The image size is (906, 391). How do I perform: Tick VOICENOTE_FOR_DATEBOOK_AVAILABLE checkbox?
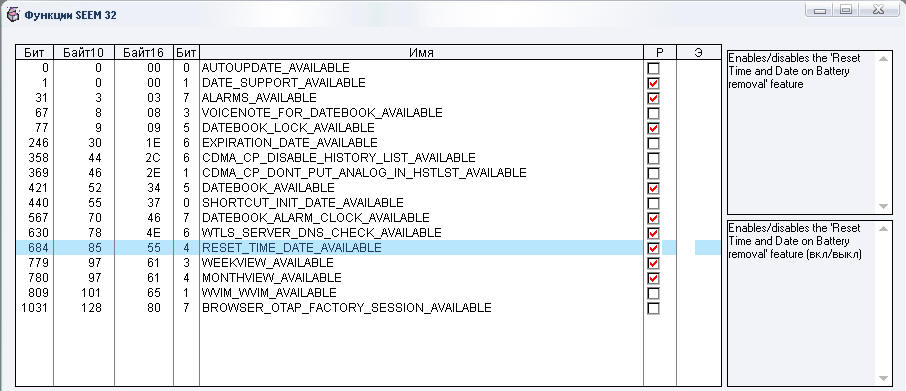(x=653, y=113)
